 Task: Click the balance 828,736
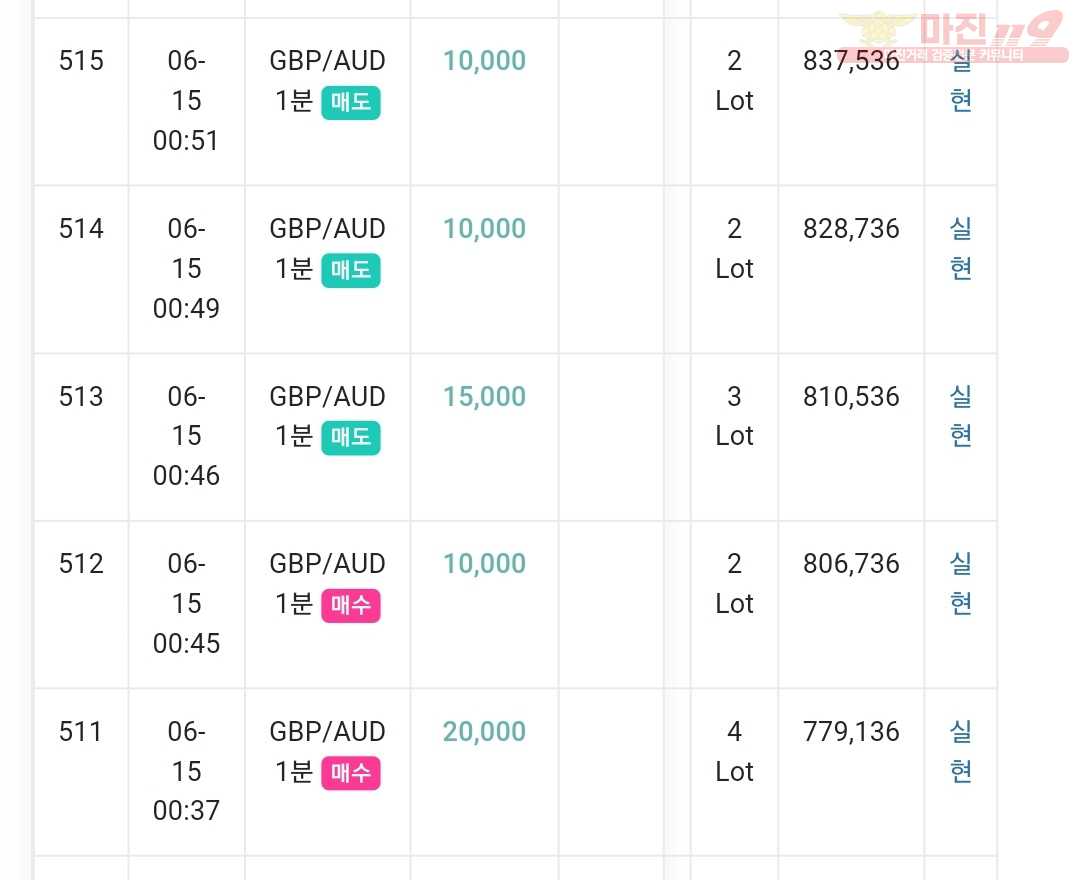[x=851, y=229]
